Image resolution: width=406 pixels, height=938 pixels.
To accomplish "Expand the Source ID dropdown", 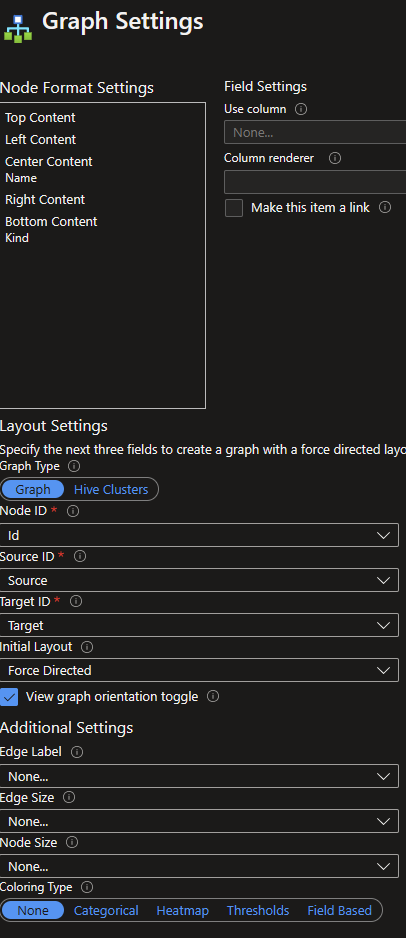I will (x=199, y=580).
